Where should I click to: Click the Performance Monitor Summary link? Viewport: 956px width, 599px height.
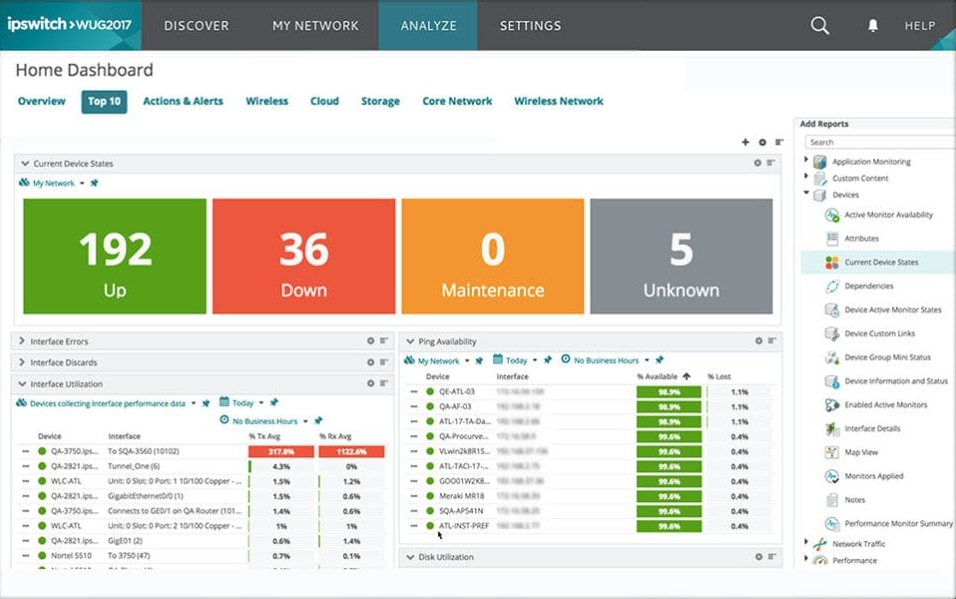coord(898,524)
